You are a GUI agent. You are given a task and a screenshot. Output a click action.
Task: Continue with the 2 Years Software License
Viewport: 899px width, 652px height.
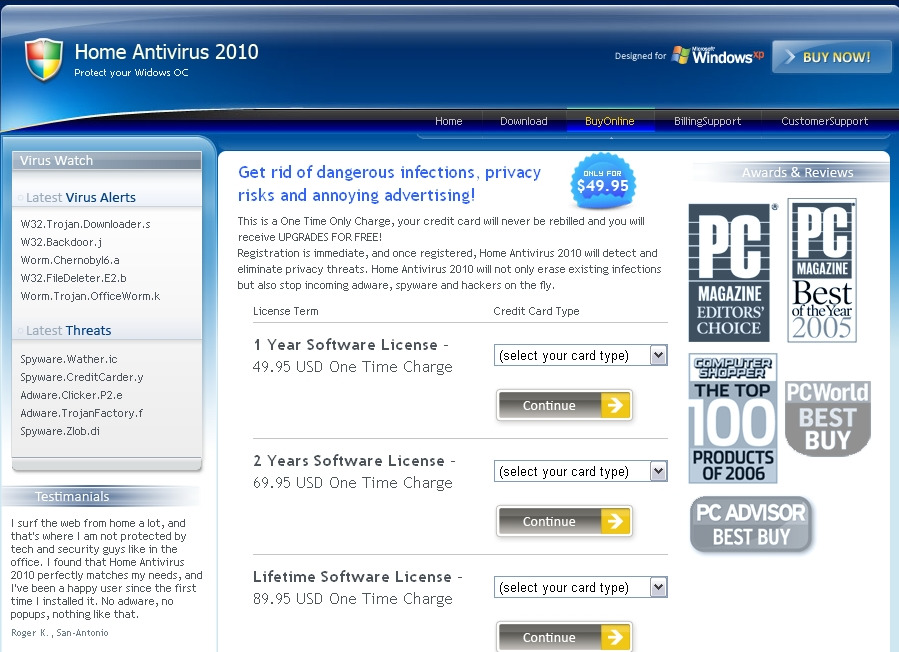tap(564, 521)
